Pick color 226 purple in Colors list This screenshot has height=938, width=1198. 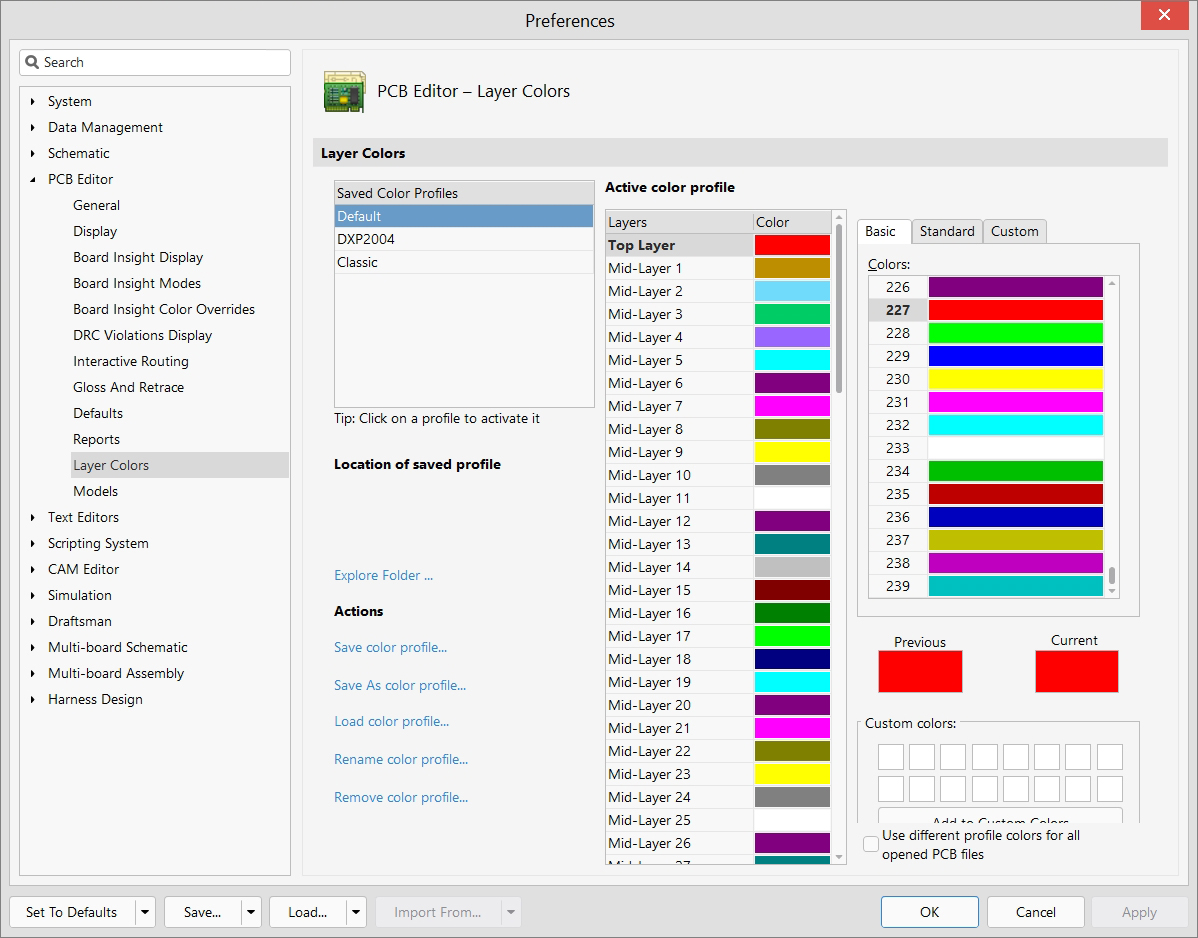1015,287
